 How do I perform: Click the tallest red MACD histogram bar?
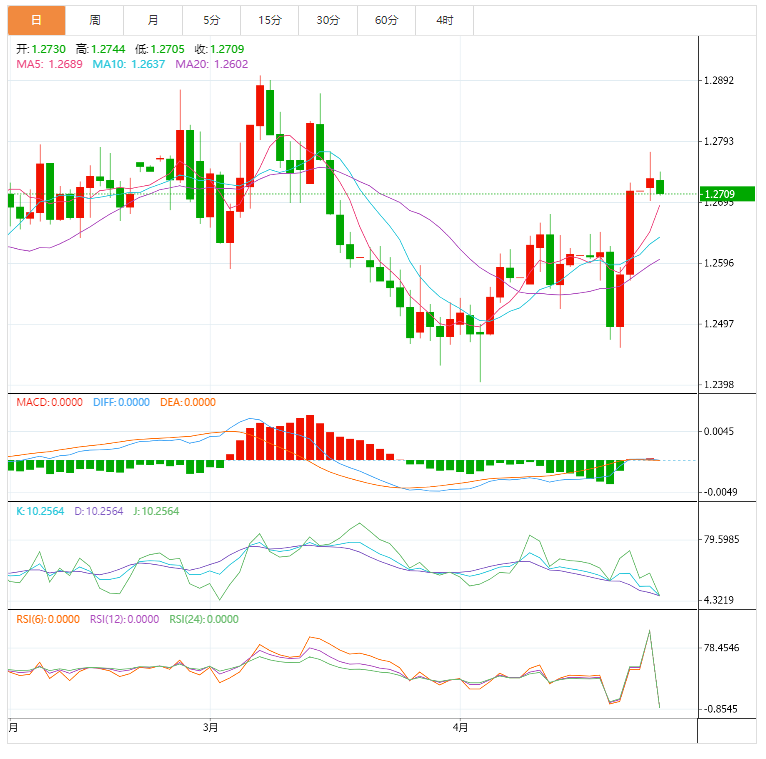point(310,438)
